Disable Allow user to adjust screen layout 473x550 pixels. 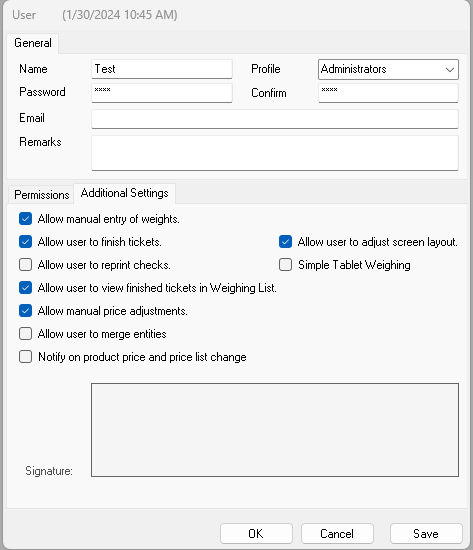(285, 242)
